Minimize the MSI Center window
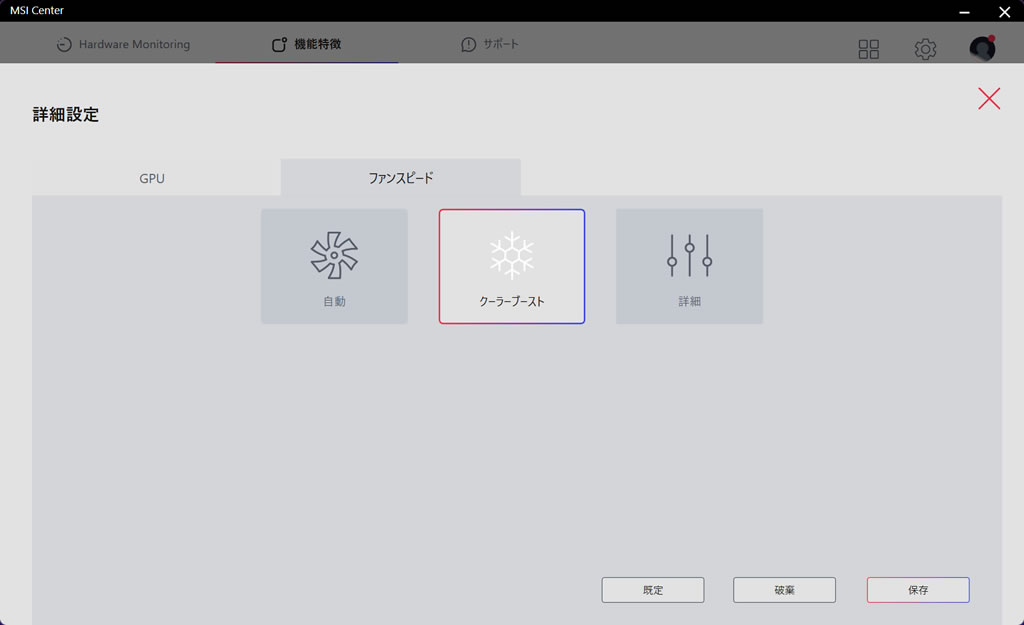 click(x=964, y=12)
